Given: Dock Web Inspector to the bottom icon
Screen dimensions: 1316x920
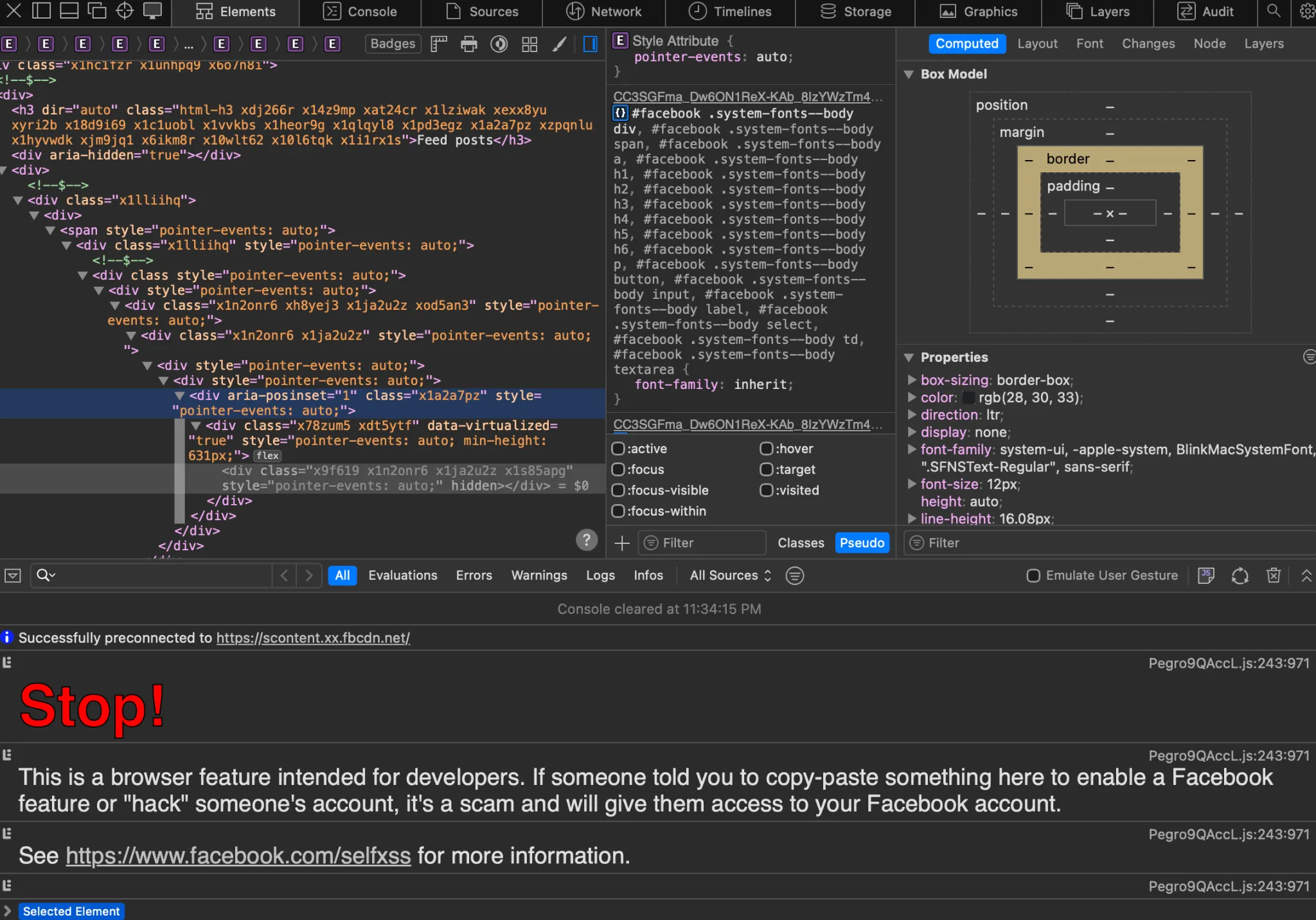Looking at the screenshot, I should (x=69, y=11).
